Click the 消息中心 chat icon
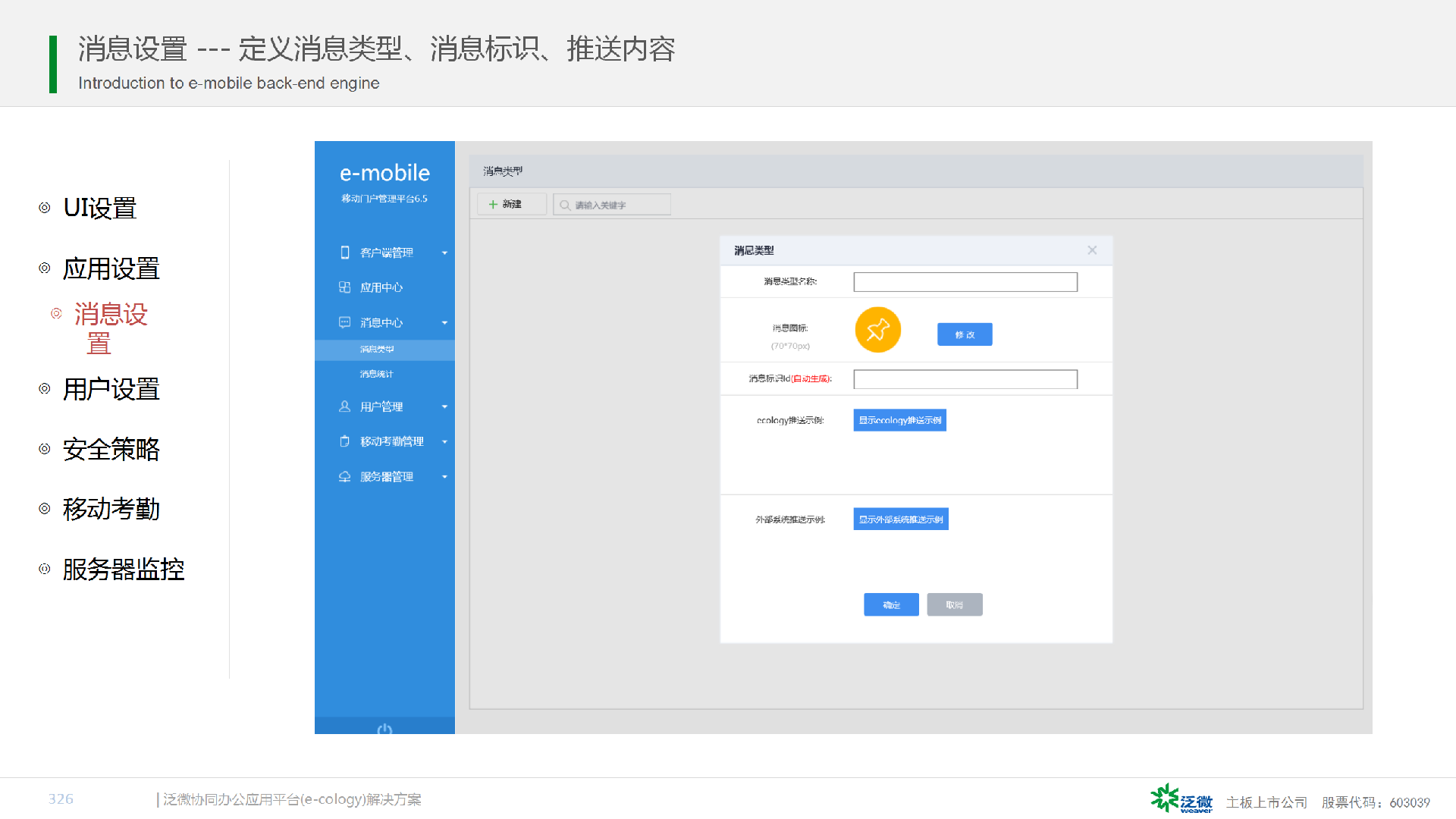 [344, 322]
